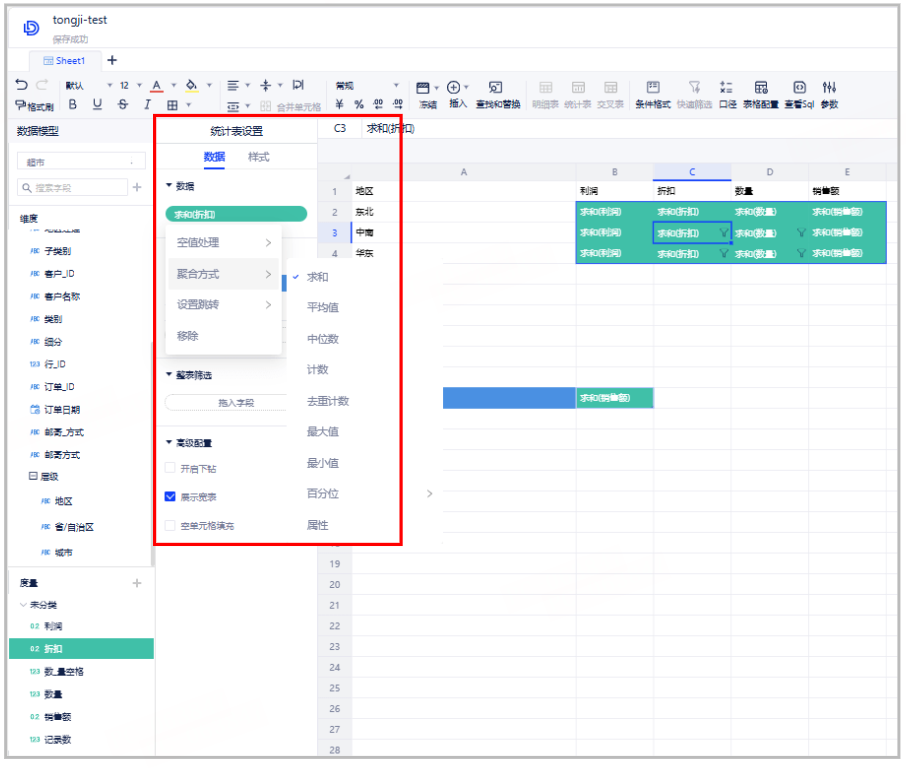The width and height of the screenshot is (906, 768).
Task: Tick the 空单元格填充 checkbox
Action: (170, 525)
